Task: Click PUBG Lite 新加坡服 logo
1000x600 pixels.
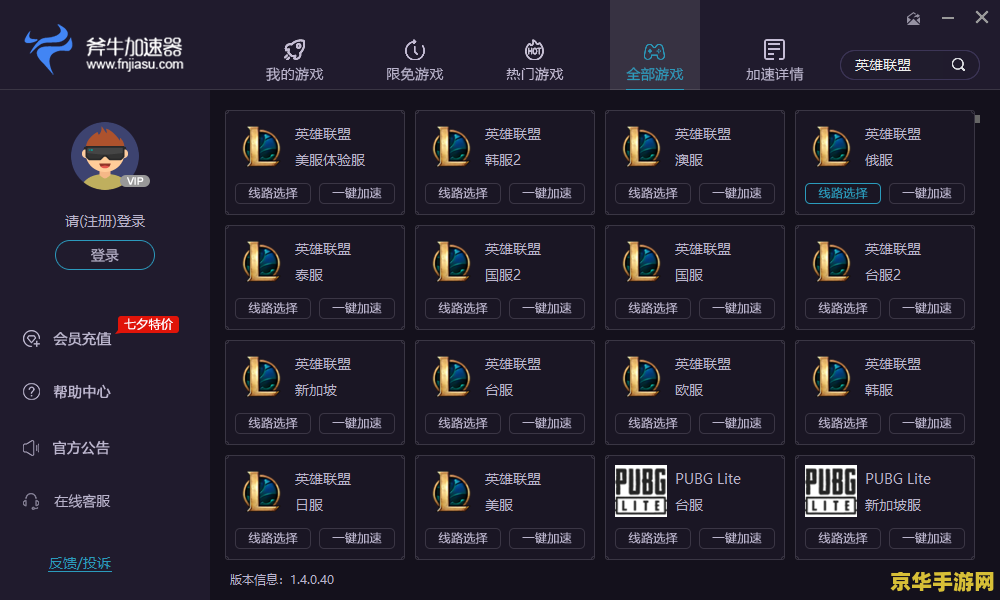Action: click(831, 491)
